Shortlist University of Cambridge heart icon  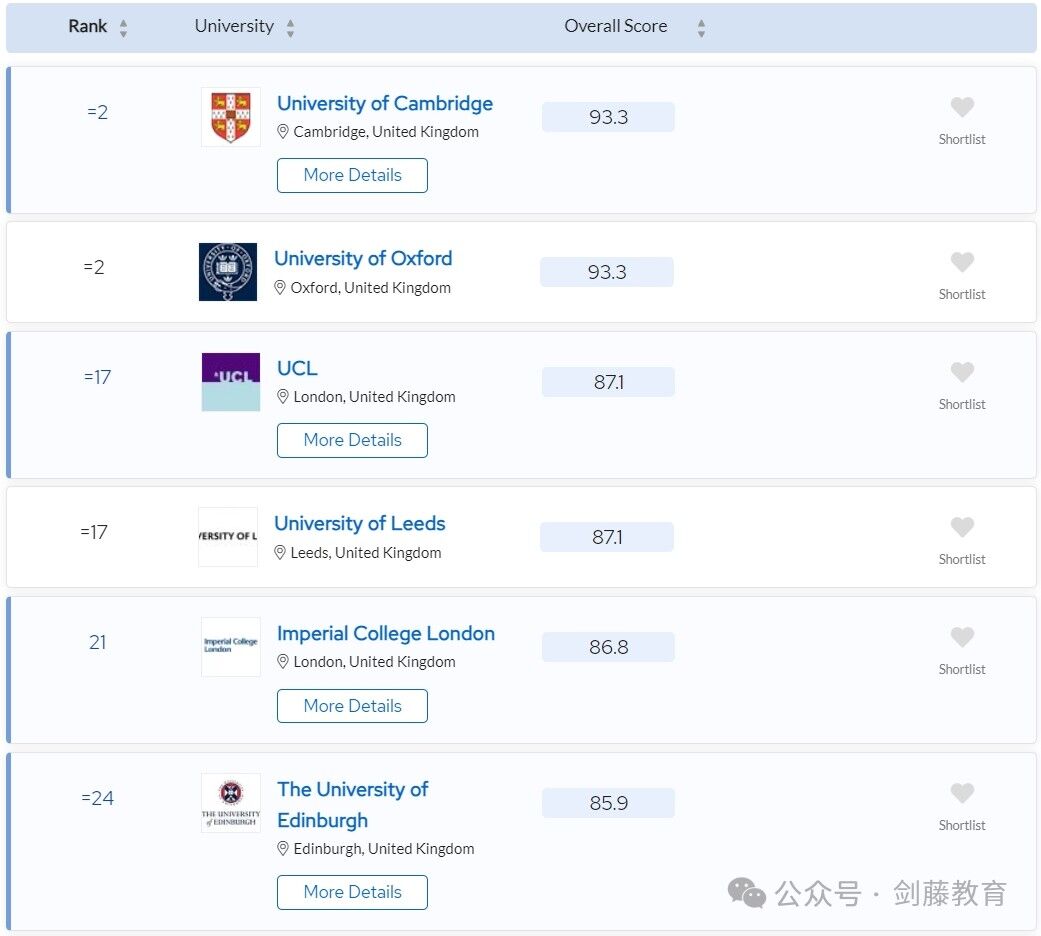coord(962,107)
